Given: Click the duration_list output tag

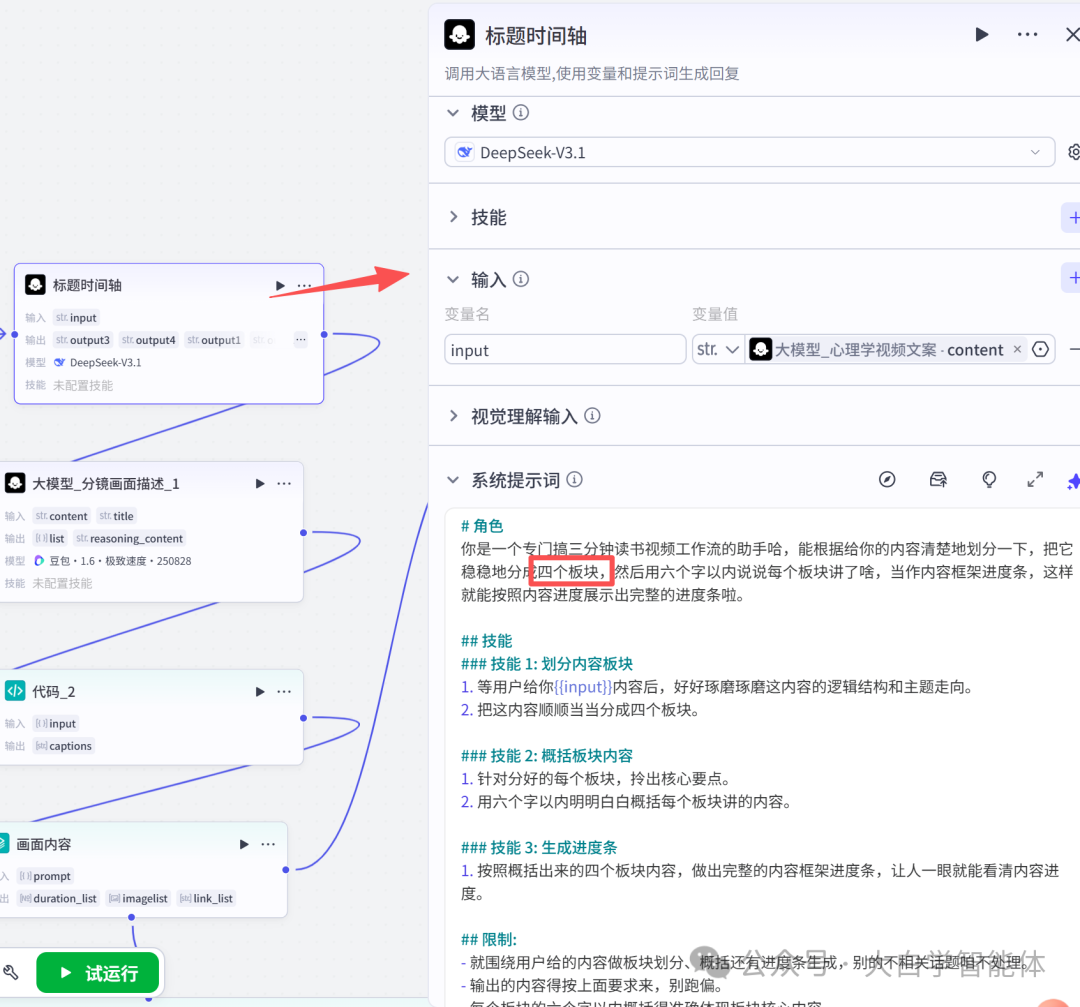Looking at the screenshot, I should coord(59,898).
